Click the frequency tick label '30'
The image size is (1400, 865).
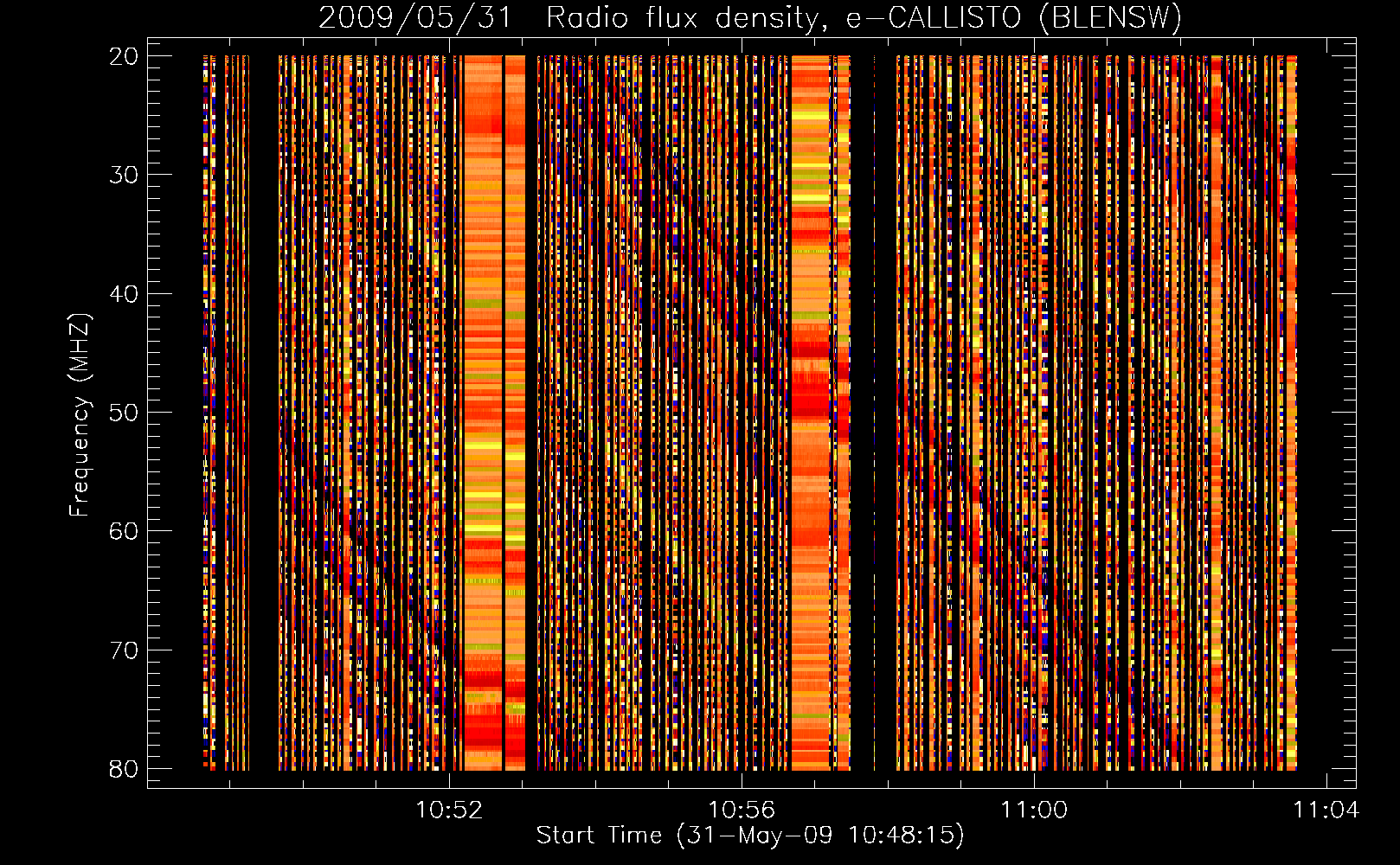125,175
